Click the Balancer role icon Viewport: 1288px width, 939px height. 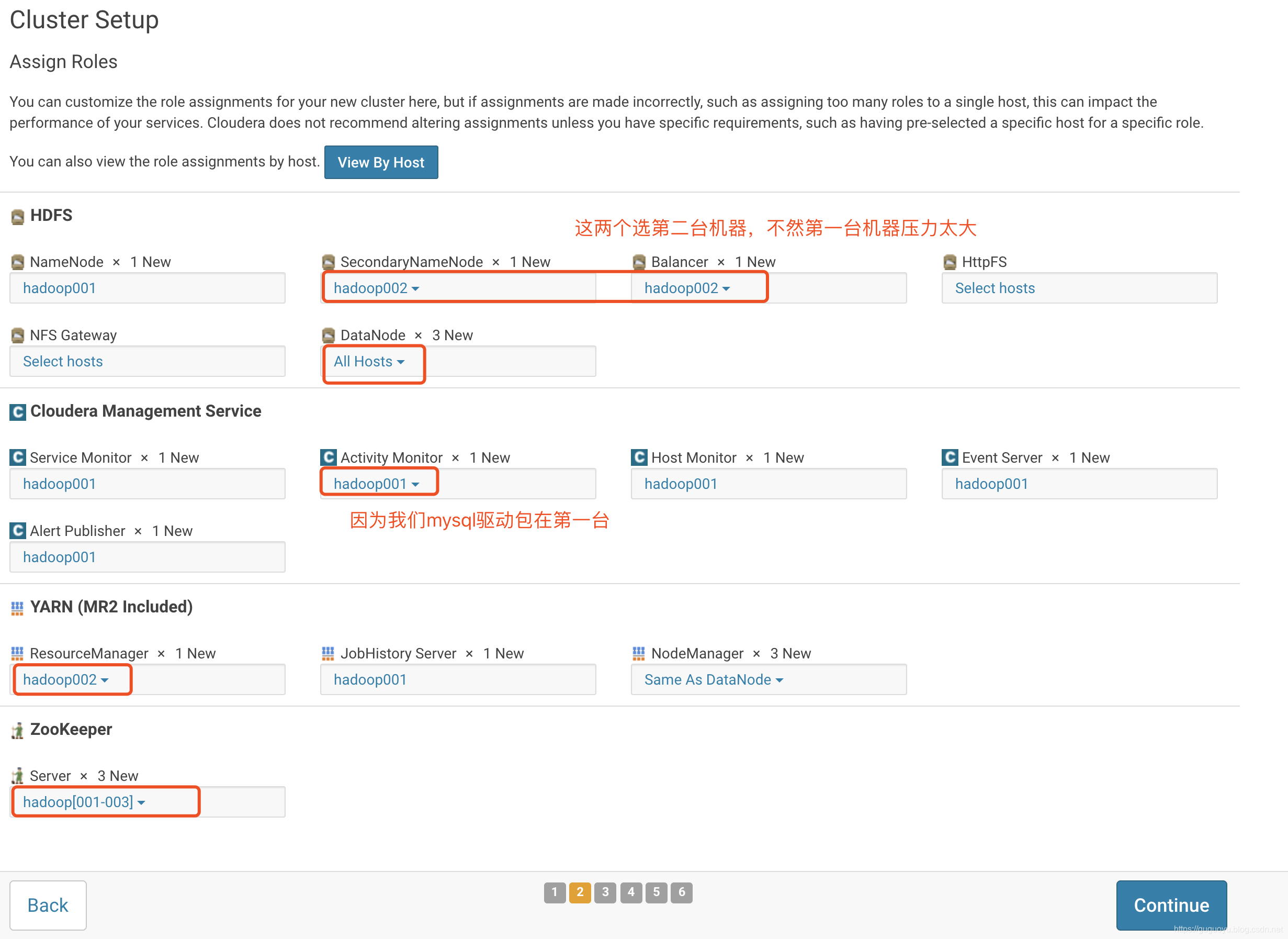point(639,262)
